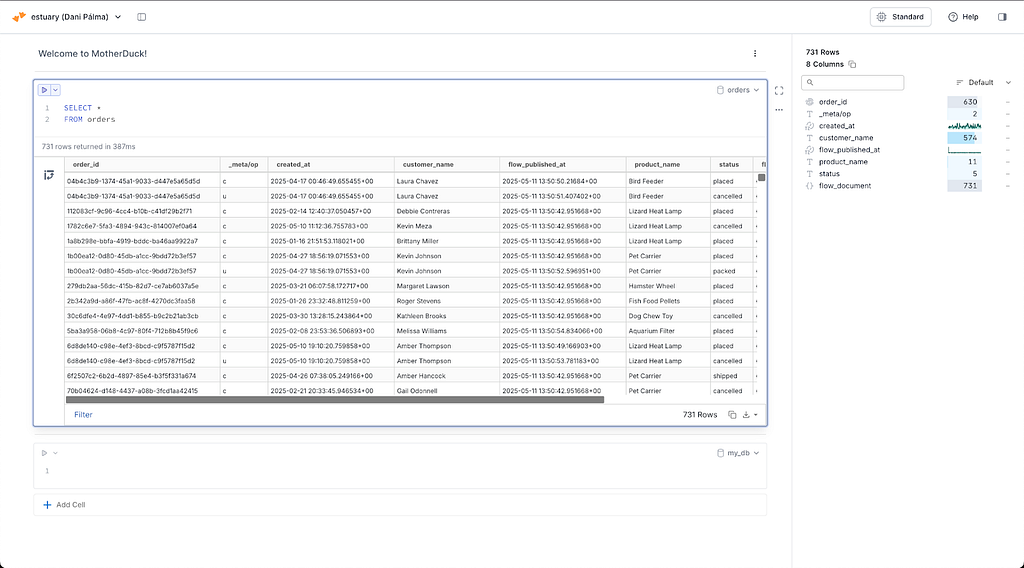Viewport: 1024px width, 568px height.
Task: Run the empty second cell
Action: pyautogui.click(x=44, y=453)
